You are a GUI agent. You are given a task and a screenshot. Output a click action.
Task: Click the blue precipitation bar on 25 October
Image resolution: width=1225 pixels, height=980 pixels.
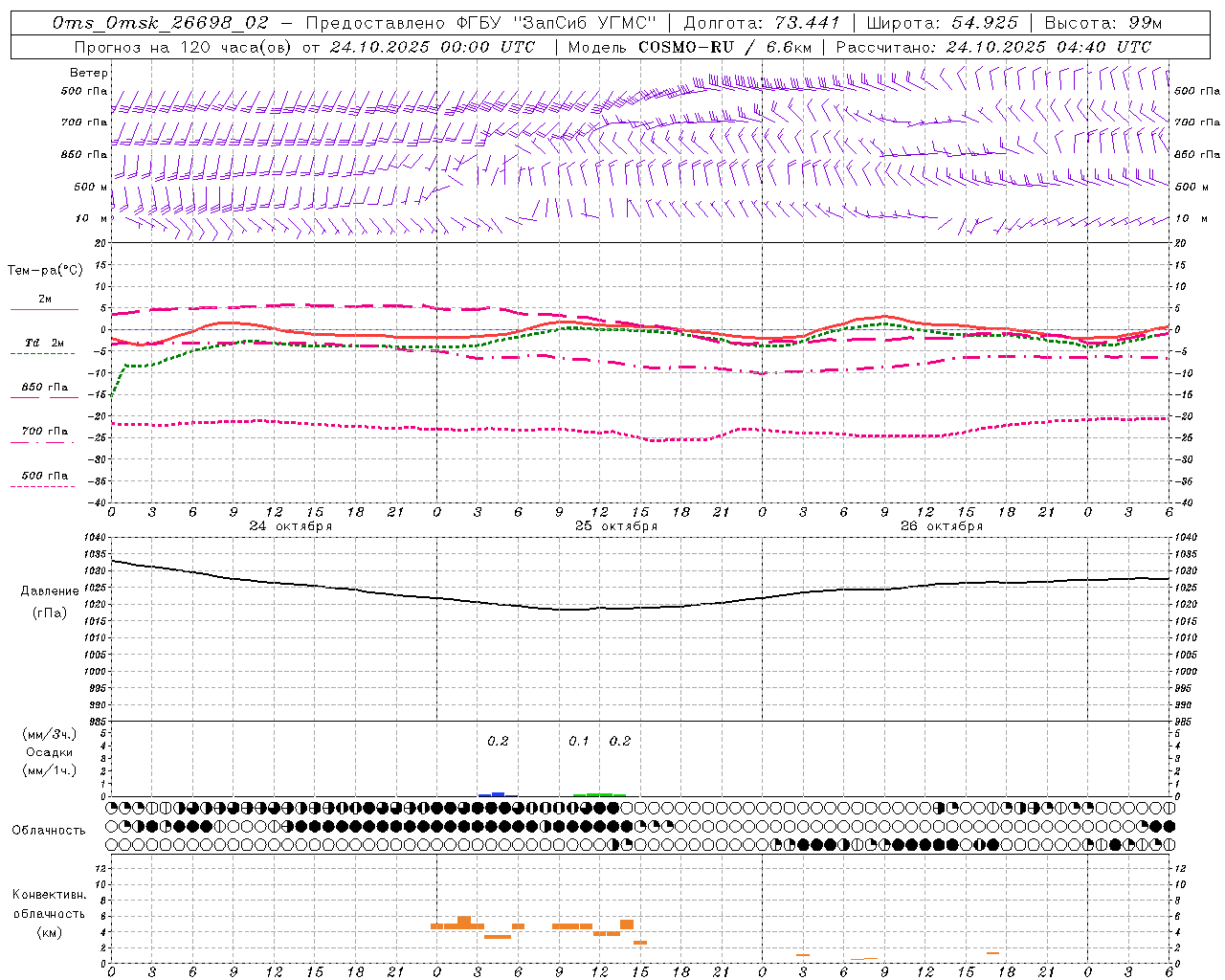tap(497, 794)
